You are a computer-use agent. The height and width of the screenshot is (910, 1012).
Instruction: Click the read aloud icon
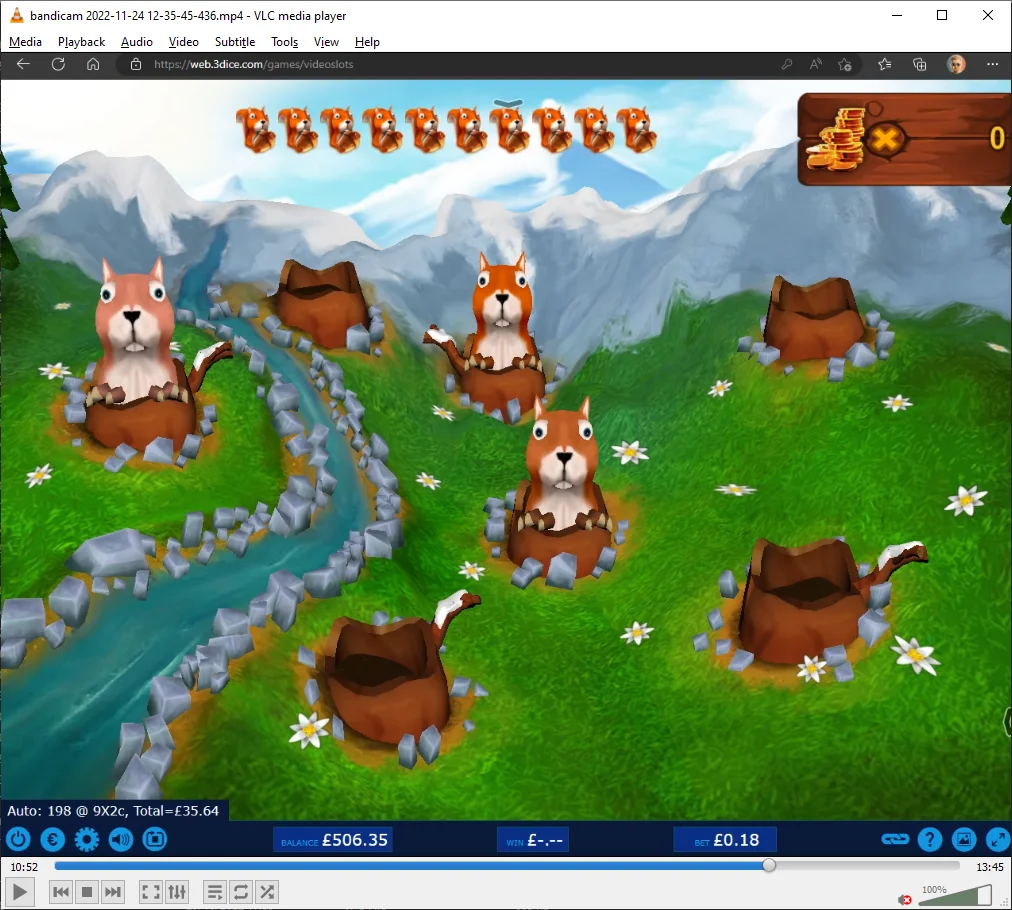816,64
